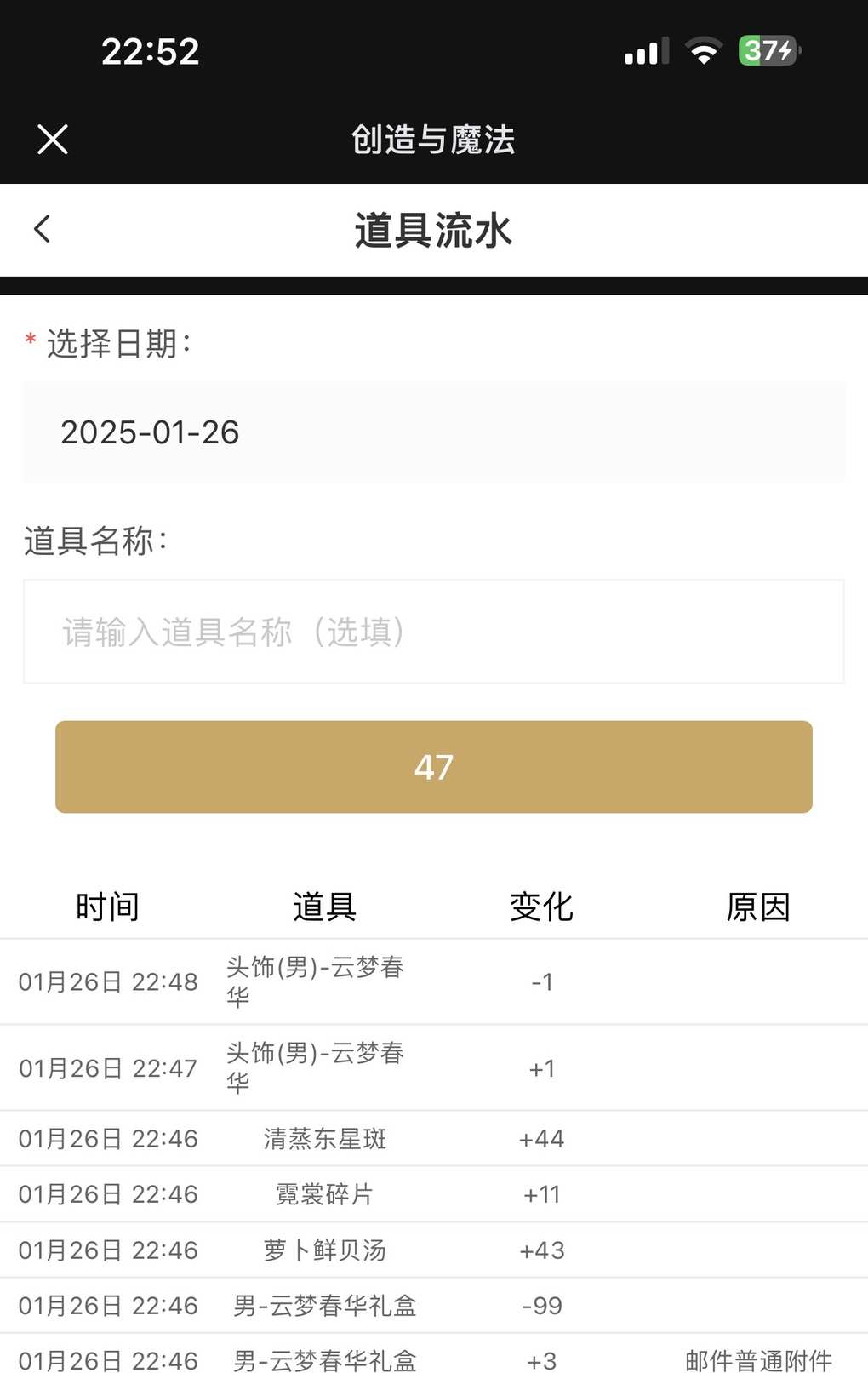Select the 清蒸东星斑 +44 row
Screen dimensions: 868x1373
[434, 1139]
